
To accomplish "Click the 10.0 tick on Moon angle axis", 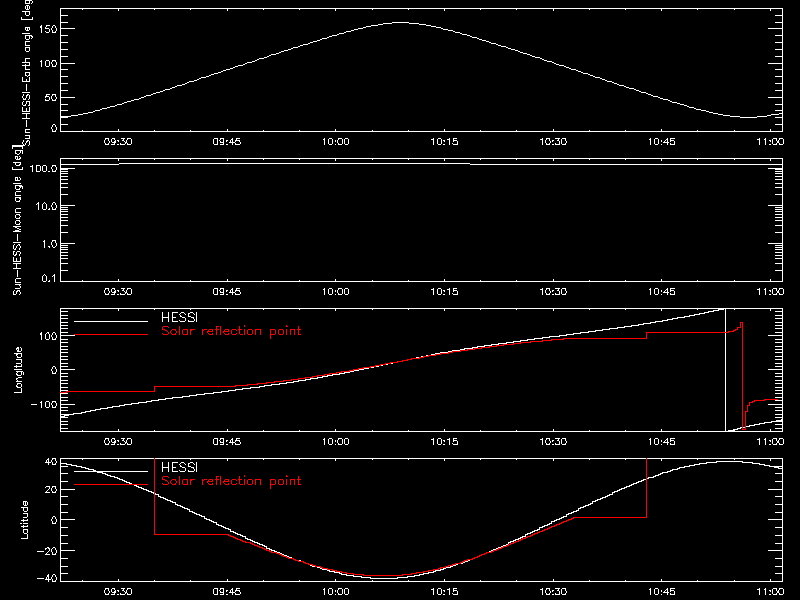I will [x=47, y=206].
